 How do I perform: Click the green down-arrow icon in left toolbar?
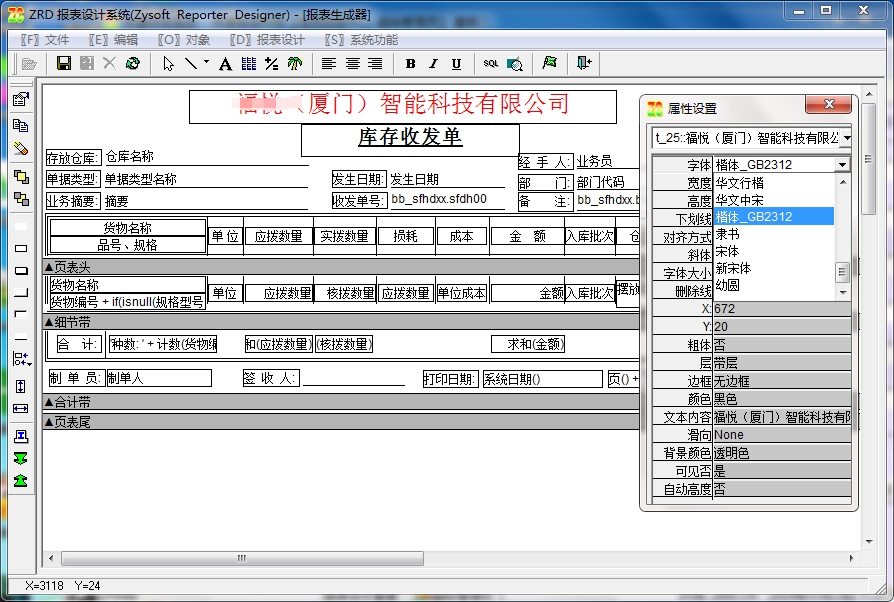click(x=21, y=458)
